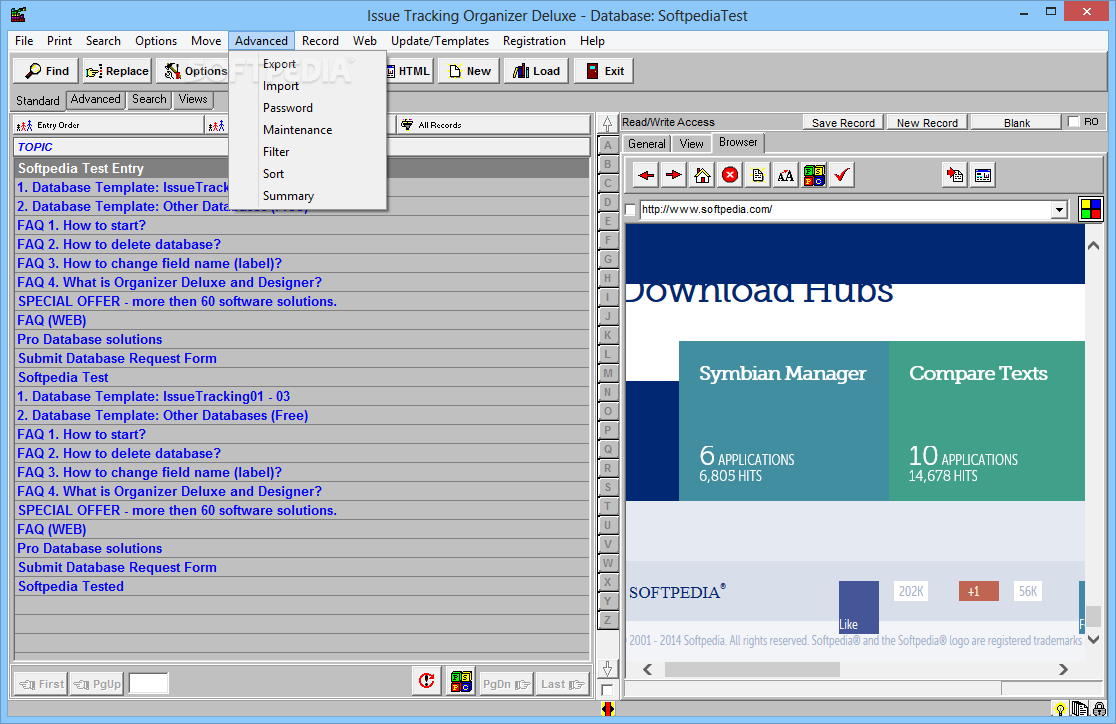Click the red checkmark icon

point(842,175)
